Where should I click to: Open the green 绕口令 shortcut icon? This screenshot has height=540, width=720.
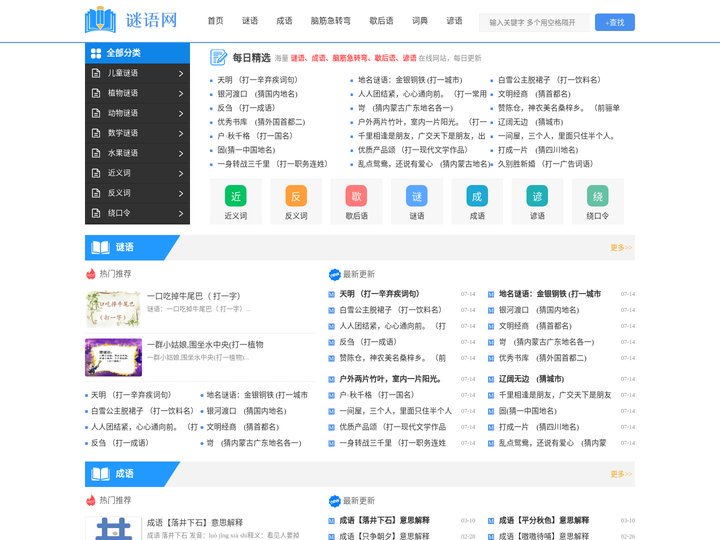597,196
